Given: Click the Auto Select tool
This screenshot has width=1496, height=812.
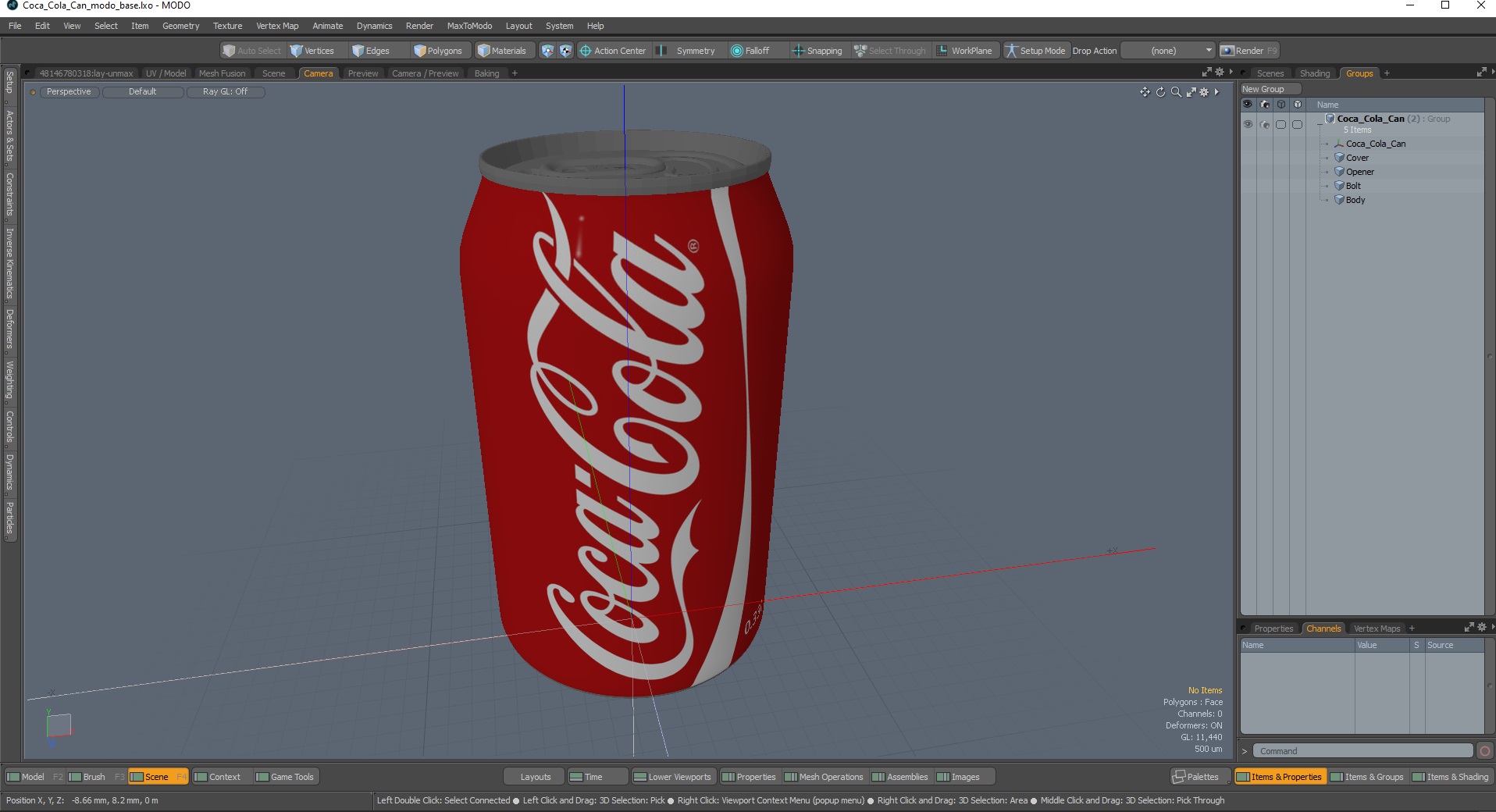Looking at the screenshot, I should click(x=252, y=51).
